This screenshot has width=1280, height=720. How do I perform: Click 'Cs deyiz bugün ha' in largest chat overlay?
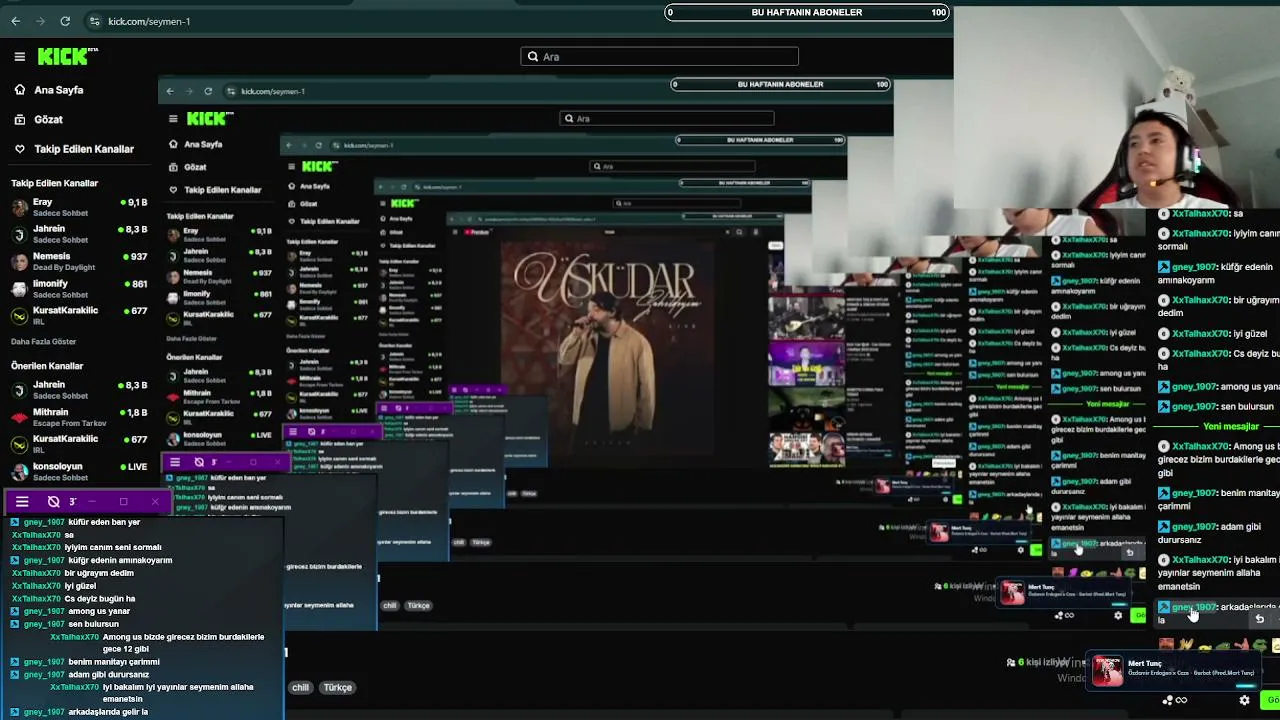(x=100, y=599)
